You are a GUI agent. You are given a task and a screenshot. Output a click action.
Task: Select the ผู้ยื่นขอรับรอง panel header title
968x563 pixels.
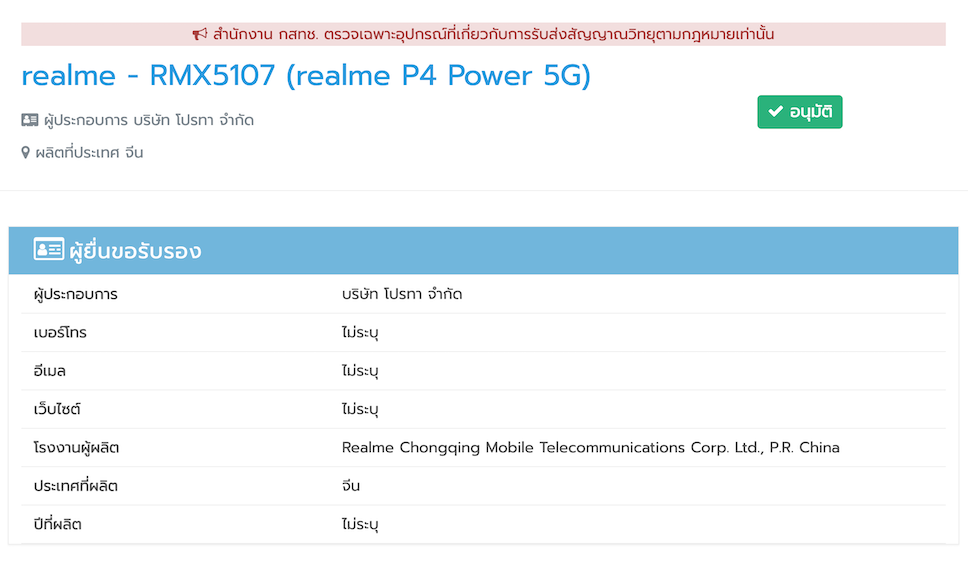135,251
